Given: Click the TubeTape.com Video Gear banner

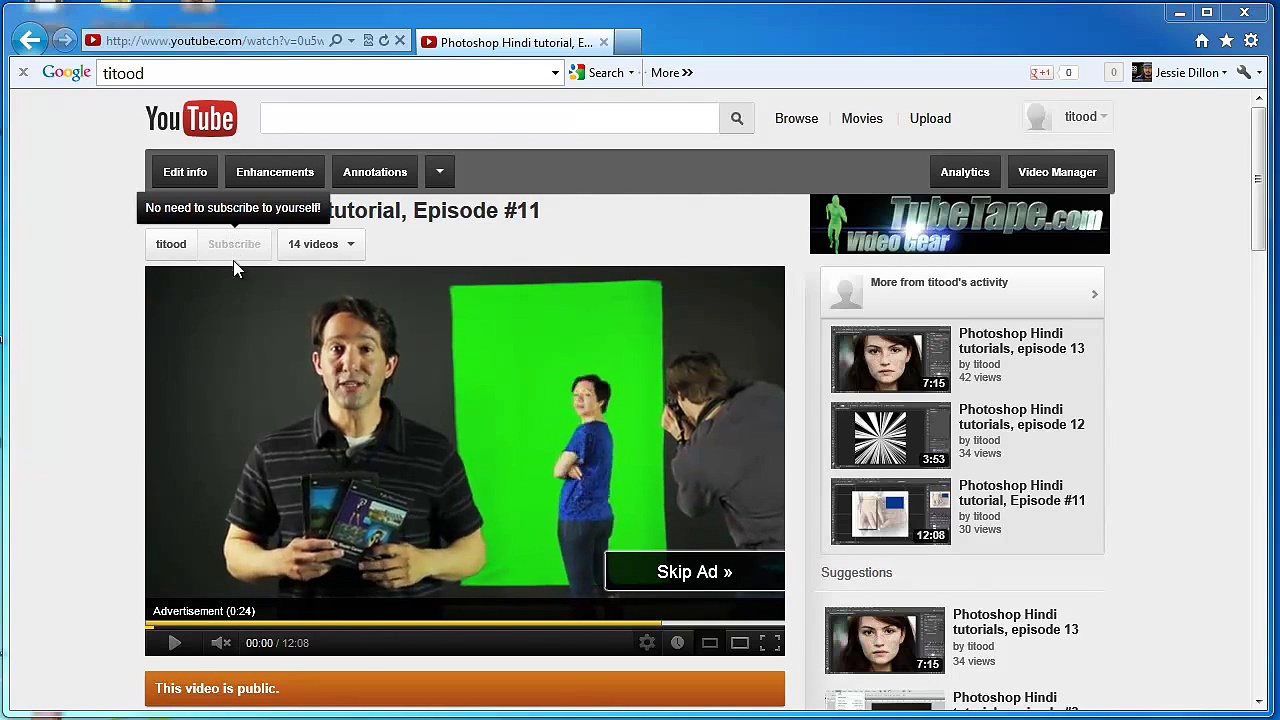Looking at the screenshot, I should (960, 224).
